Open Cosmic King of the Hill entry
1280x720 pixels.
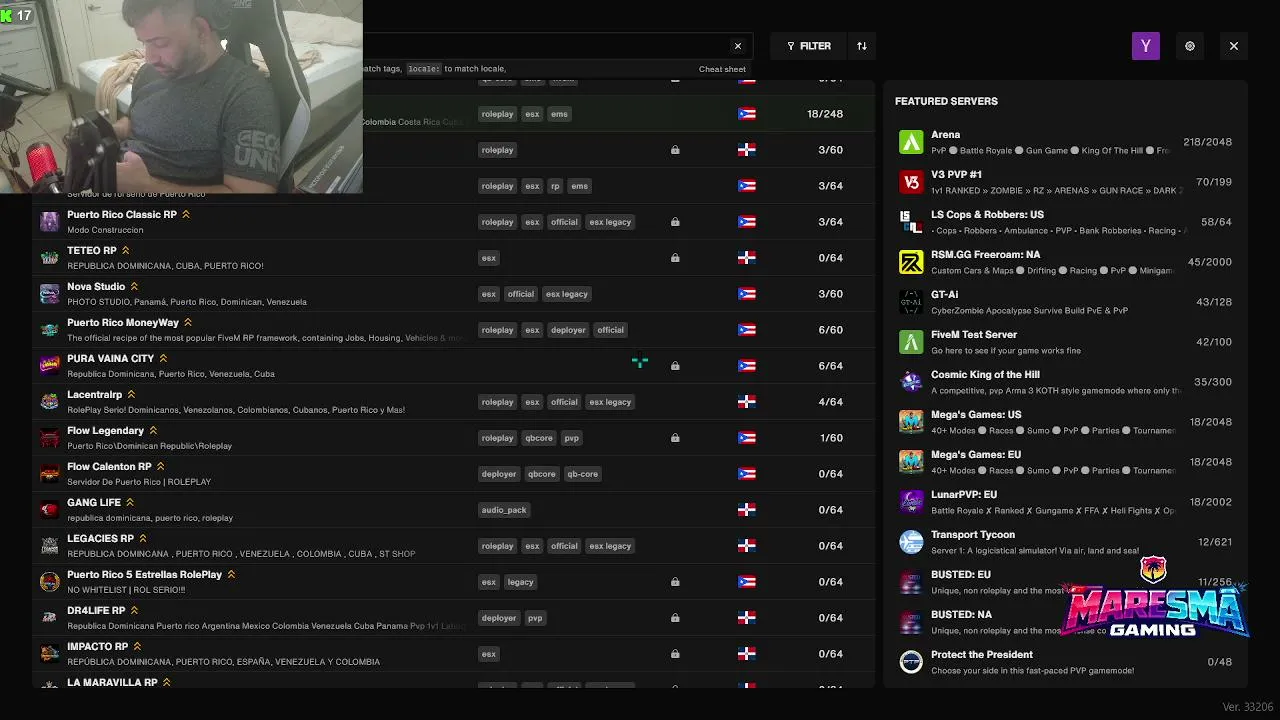point(1065,382)
